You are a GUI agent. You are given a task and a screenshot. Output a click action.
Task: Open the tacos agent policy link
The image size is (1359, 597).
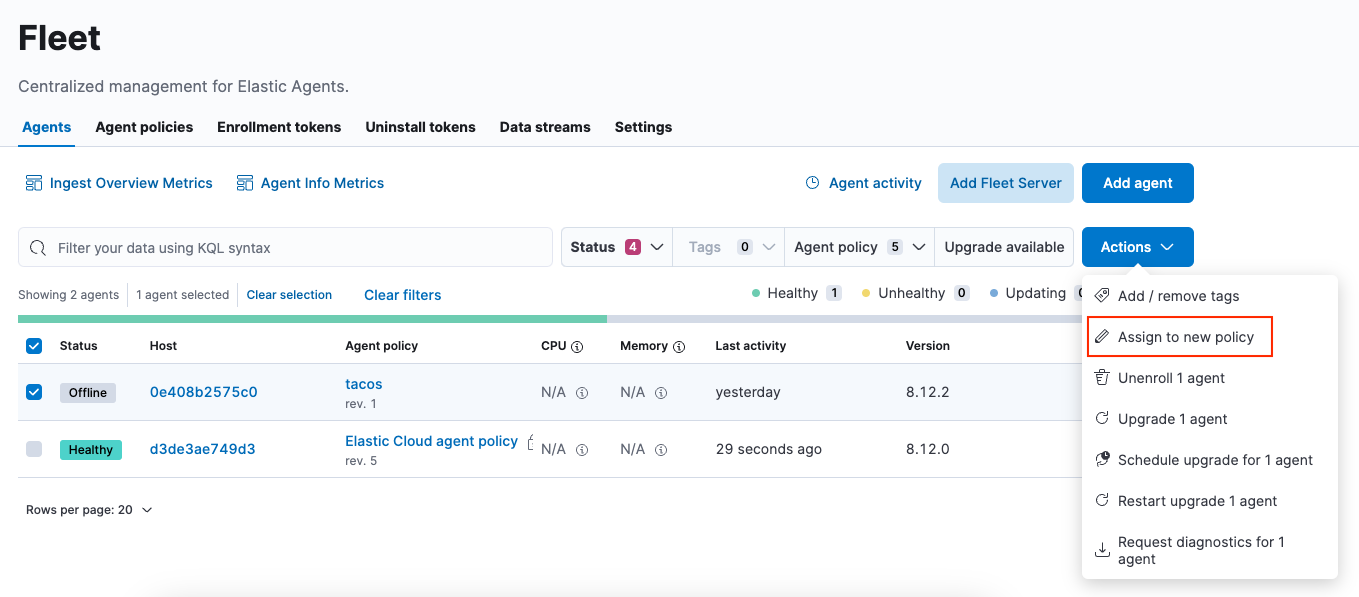(363, 383)
